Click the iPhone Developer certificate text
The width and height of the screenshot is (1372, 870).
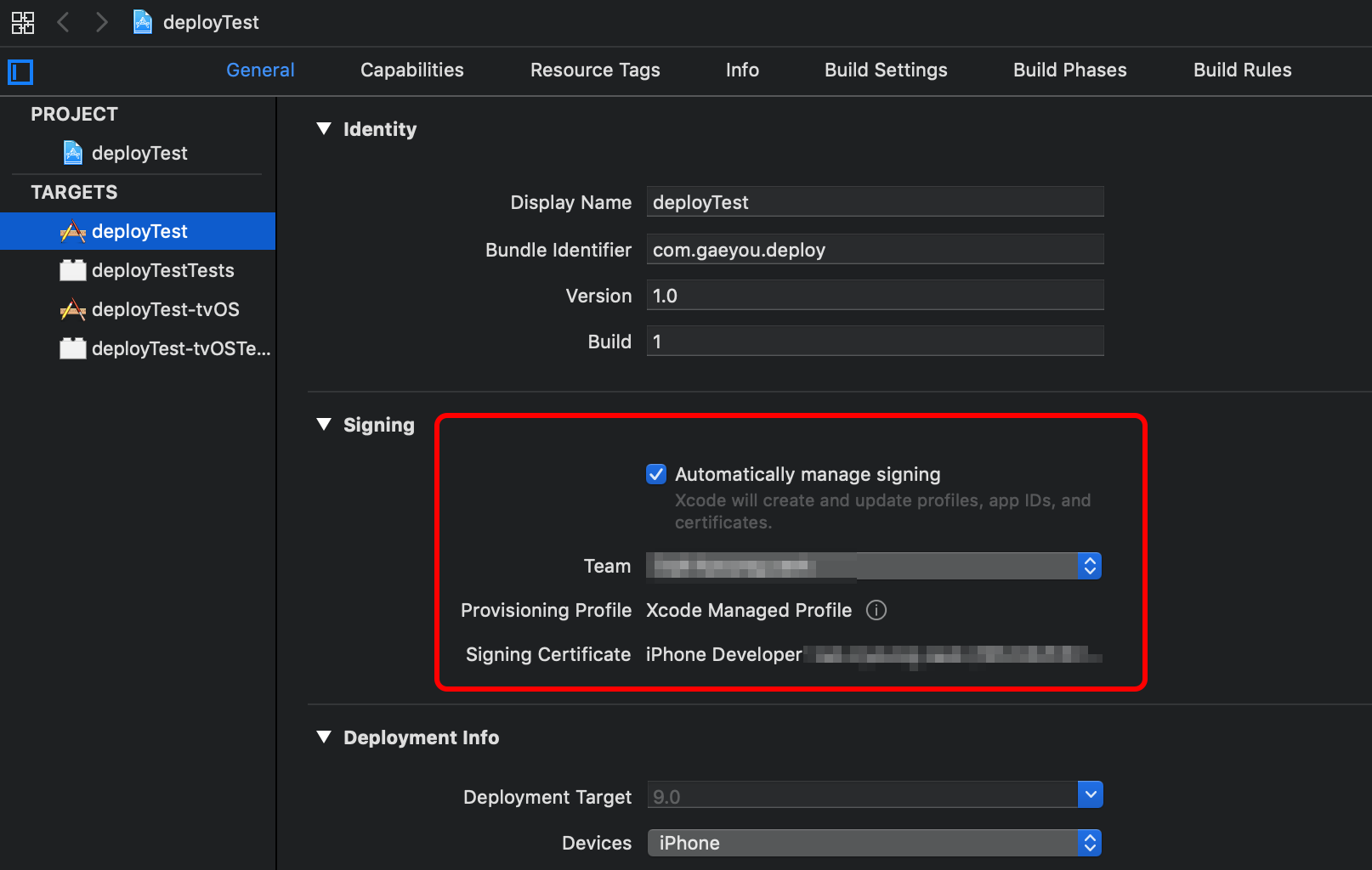[724, 654]
